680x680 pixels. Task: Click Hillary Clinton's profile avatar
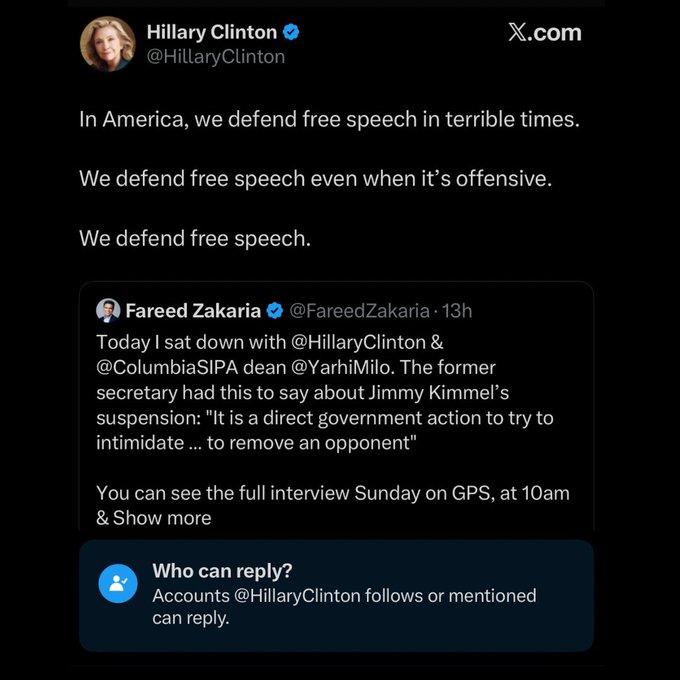click(107, 44)
